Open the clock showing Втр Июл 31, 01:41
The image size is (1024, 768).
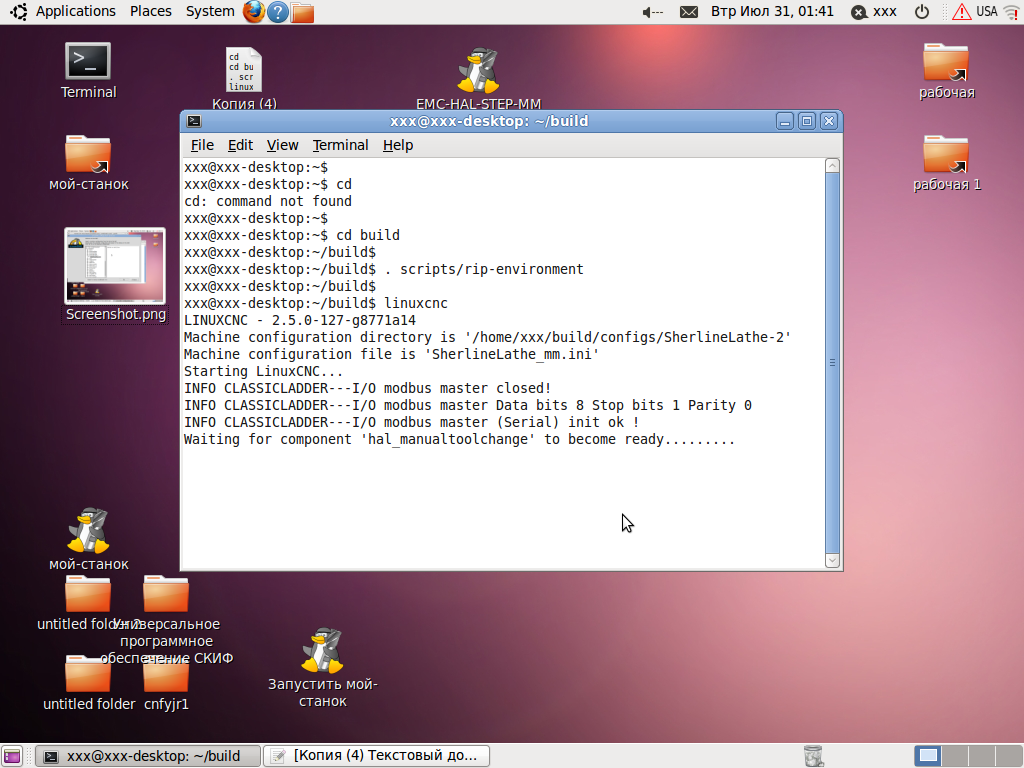pos(772,12)
